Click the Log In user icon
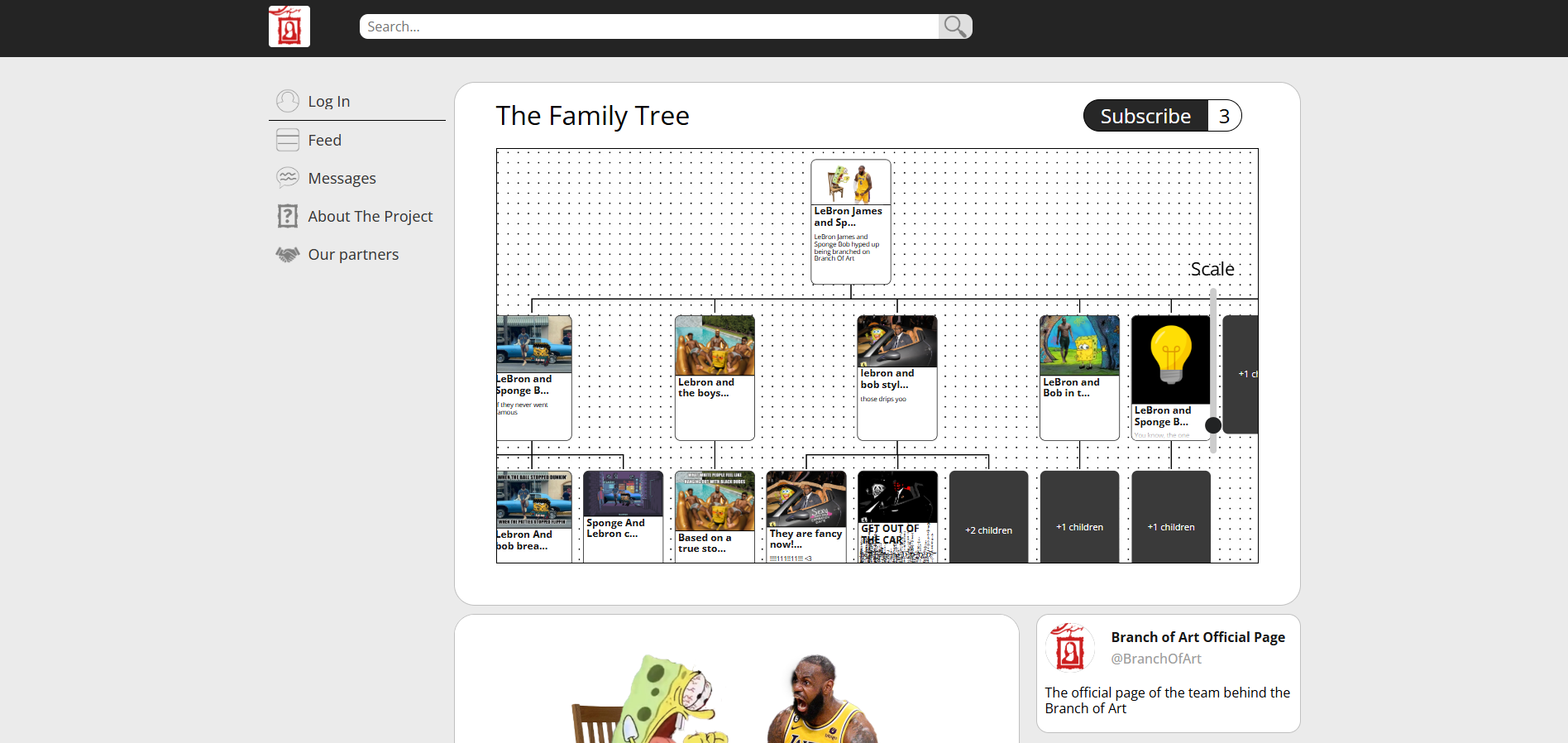Viewport: 1568px width, 743px height. 288,101
